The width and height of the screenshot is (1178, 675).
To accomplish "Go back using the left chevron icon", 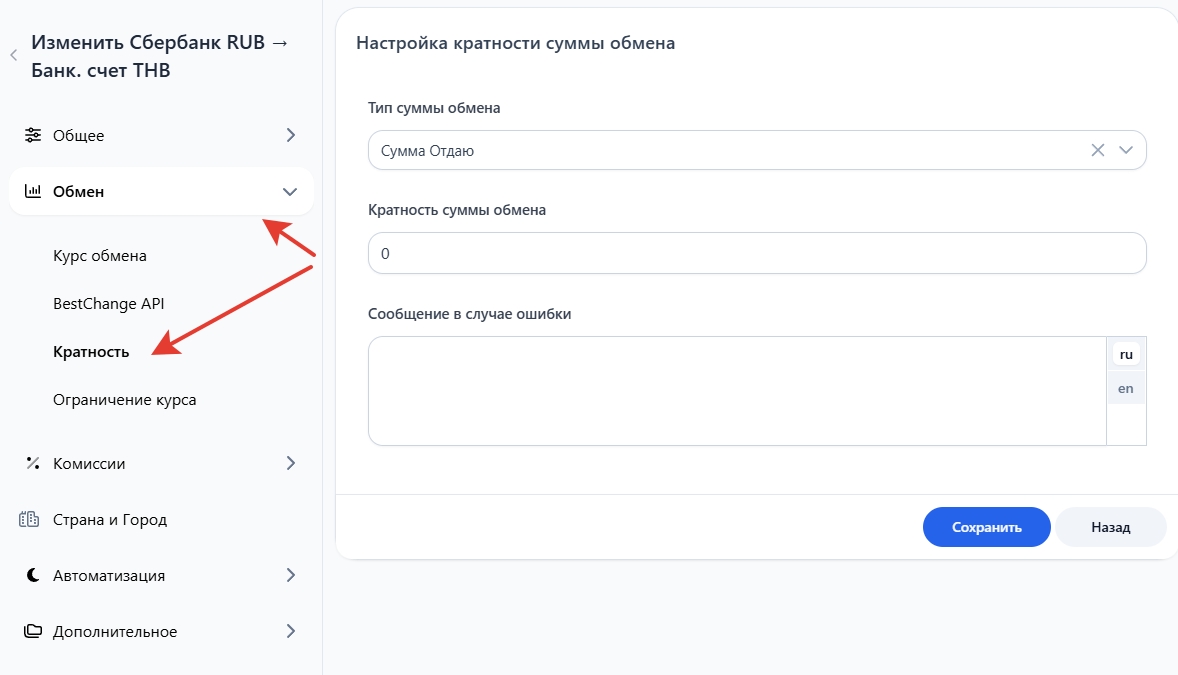I will pyautogui.click(x=14, y=56).
